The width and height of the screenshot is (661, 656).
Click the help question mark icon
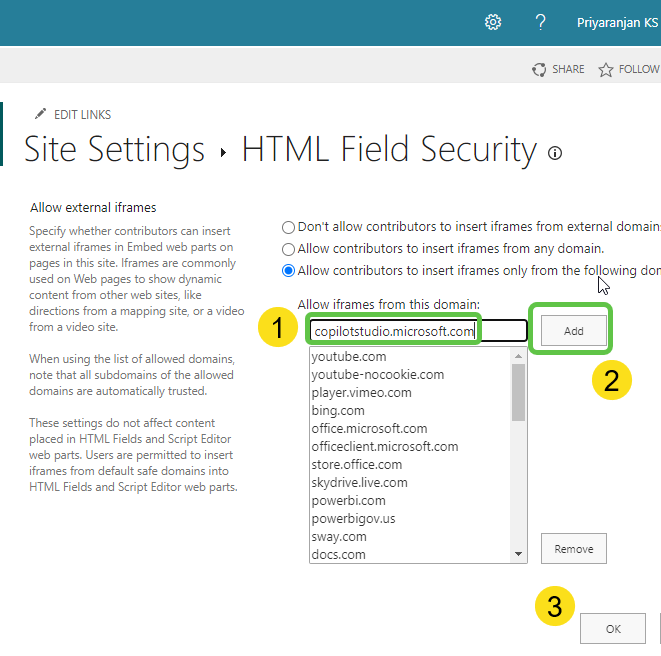coord(541,22)
